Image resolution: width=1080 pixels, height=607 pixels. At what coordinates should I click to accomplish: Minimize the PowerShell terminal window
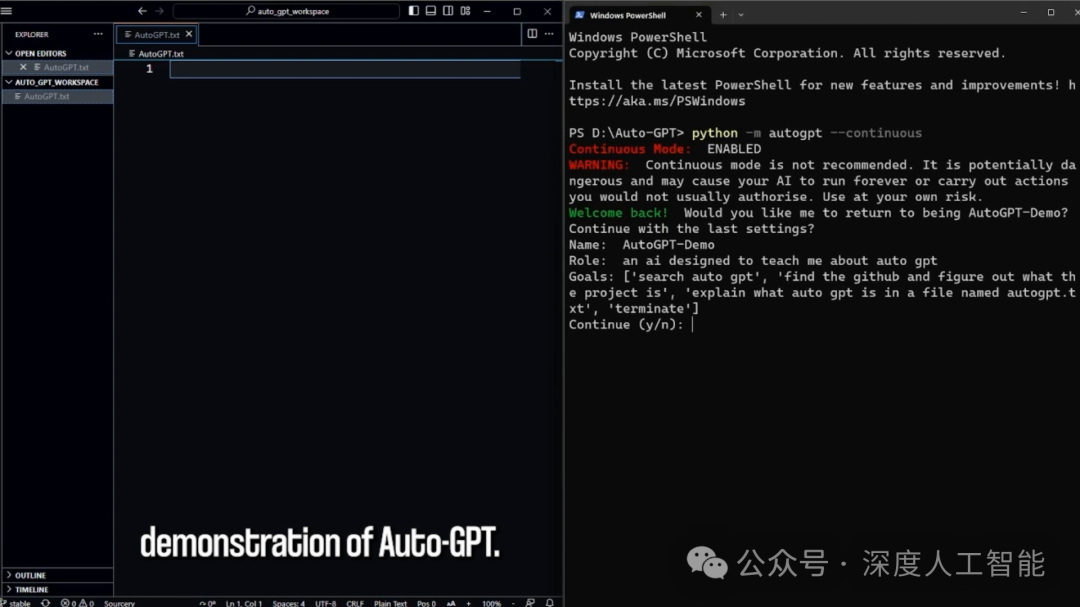pos(1024,12)
